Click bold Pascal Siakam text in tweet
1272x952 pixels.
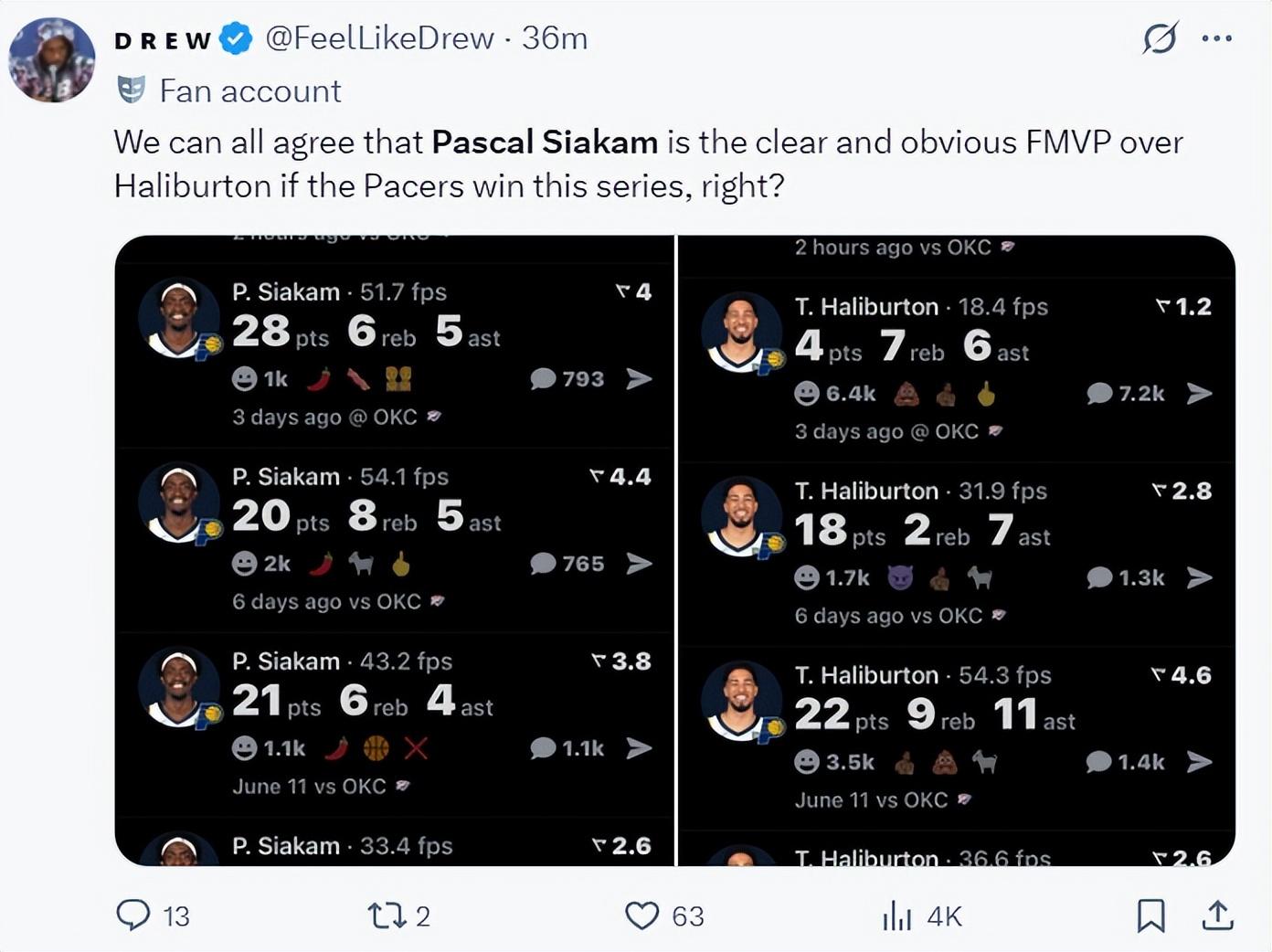(545, 143)
